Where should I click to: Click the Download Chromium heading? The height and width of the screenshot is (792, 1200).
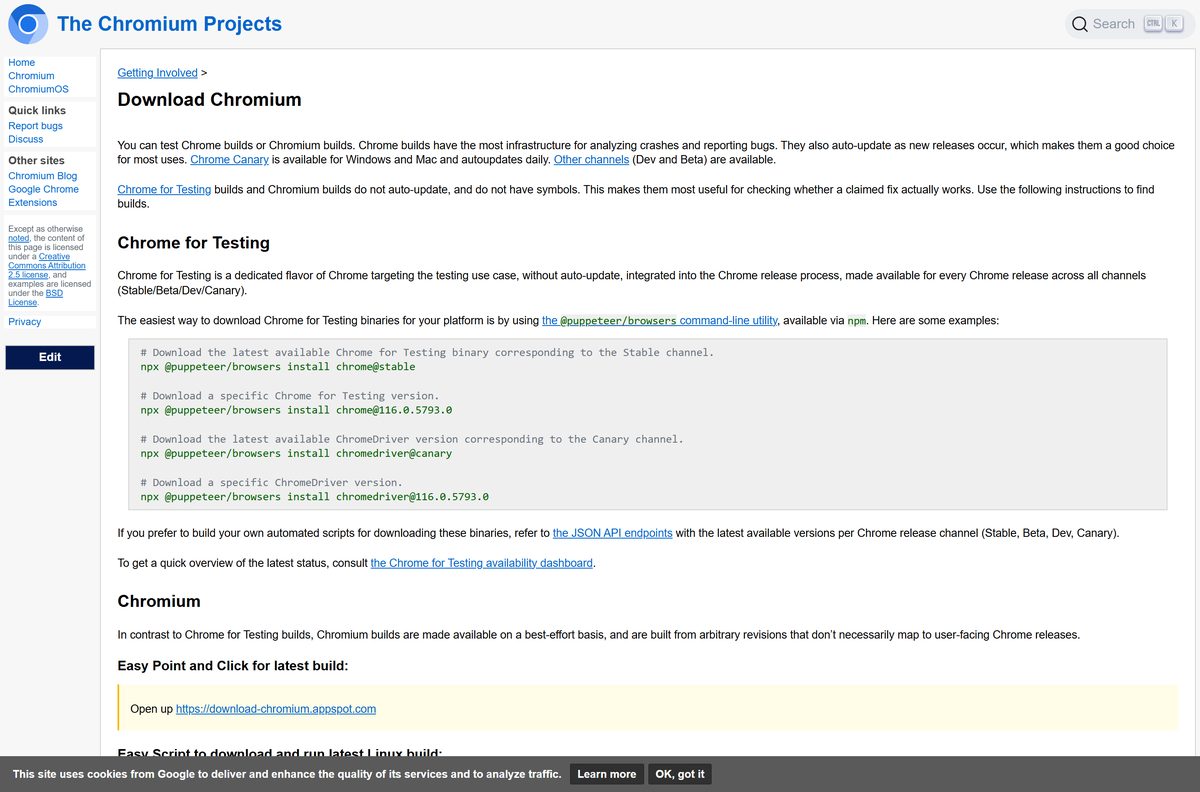coord(209,100)
